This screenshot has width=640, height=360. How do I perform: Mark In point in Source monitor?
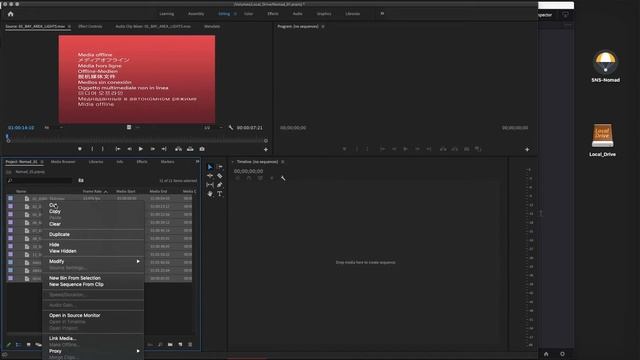92,149
